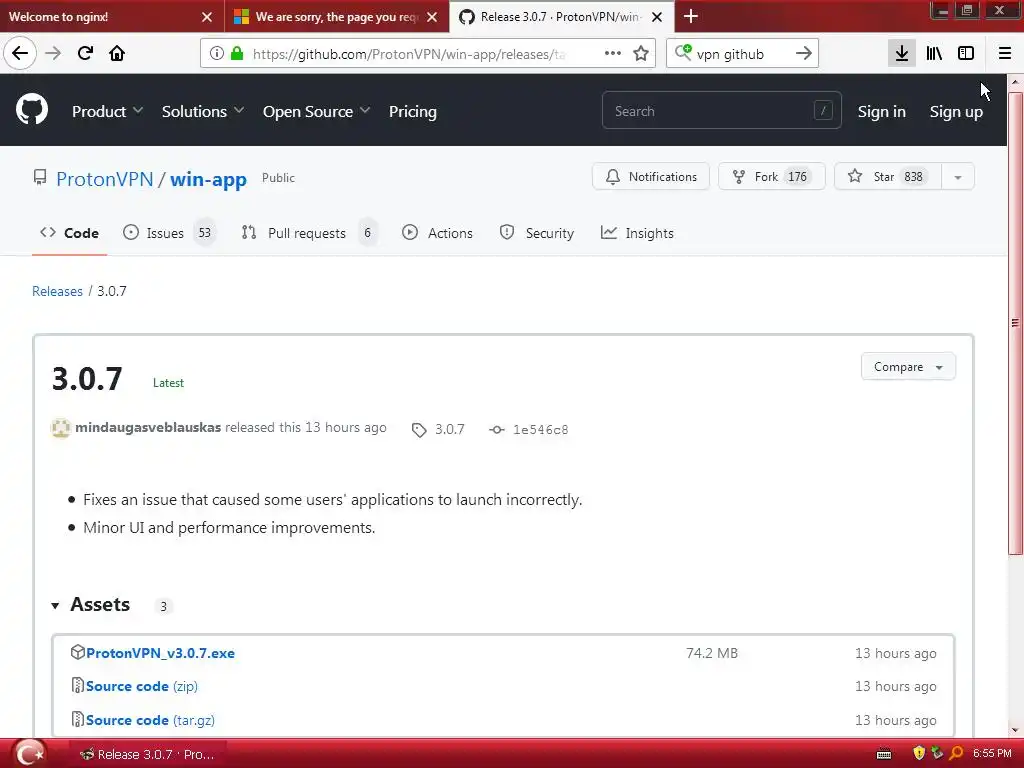The width and height of the screenshot is (1024, 768).
Task: Open the ProtonVPN organization link
Action: coord(104,179)
